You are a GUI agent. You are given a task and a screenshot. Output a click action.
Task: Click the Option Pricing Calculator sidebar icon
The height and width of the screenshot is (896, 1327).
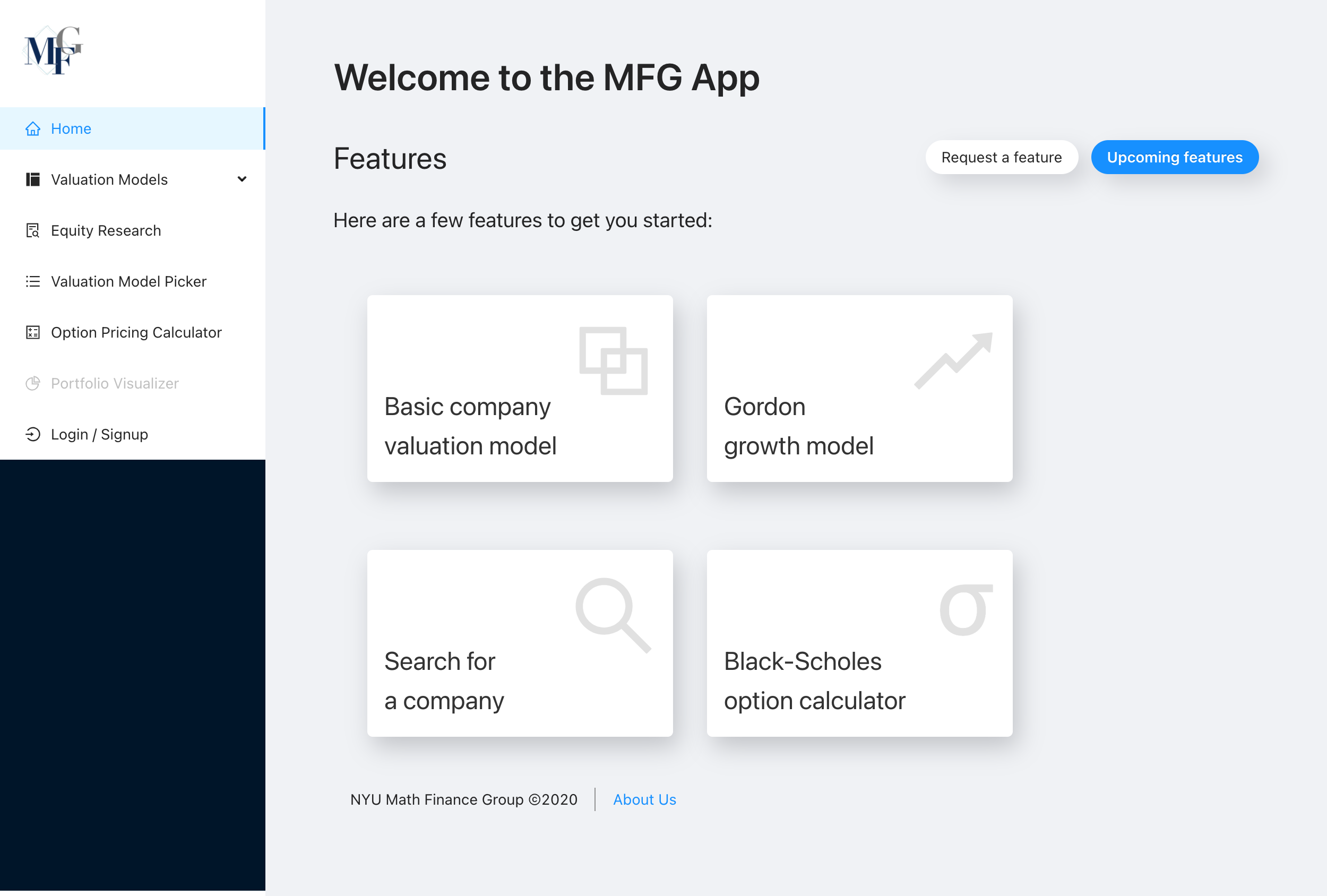pos(33,332)
